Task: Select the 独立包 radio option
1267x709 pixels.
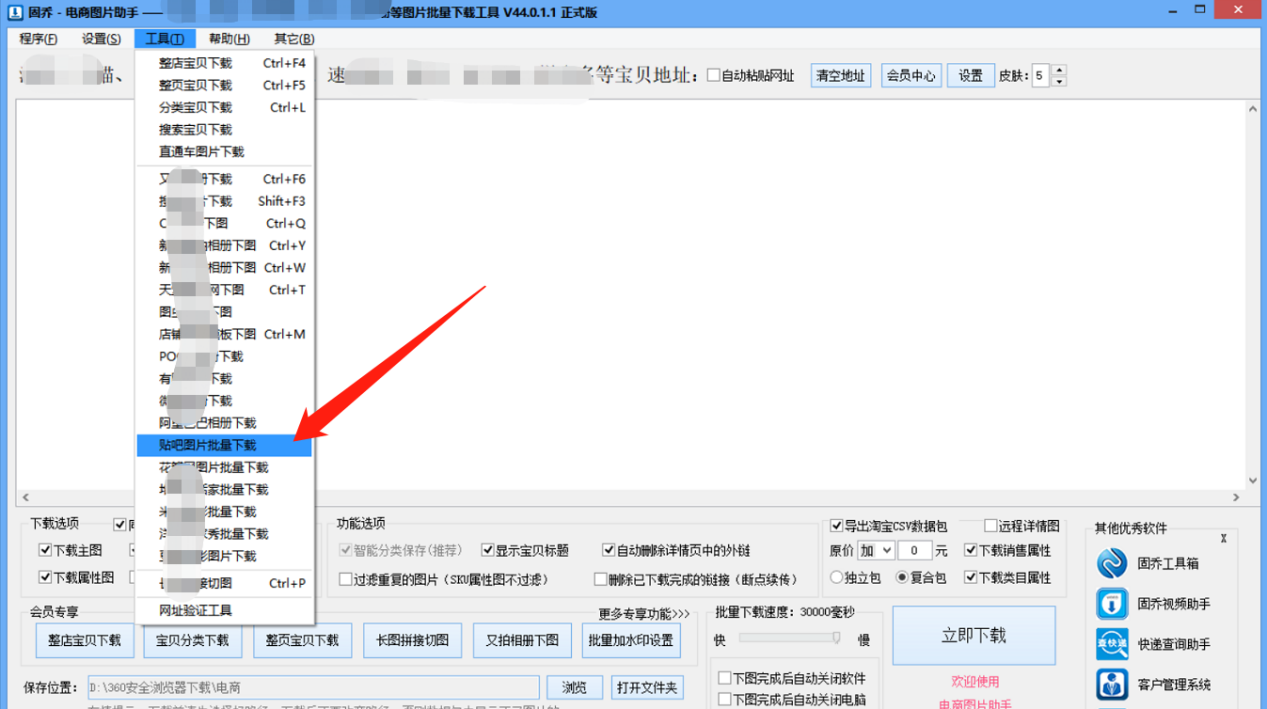Action: point(837,577)
